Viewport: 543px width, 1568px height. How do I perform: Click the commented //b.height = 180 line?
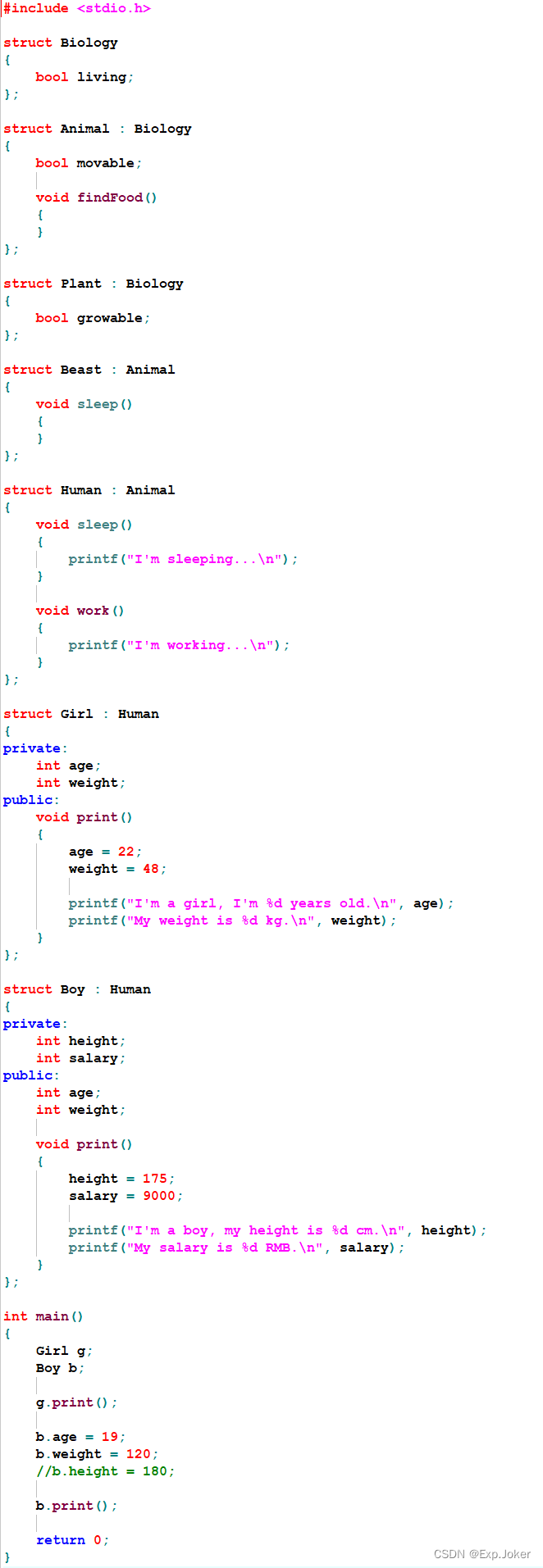105,1471
